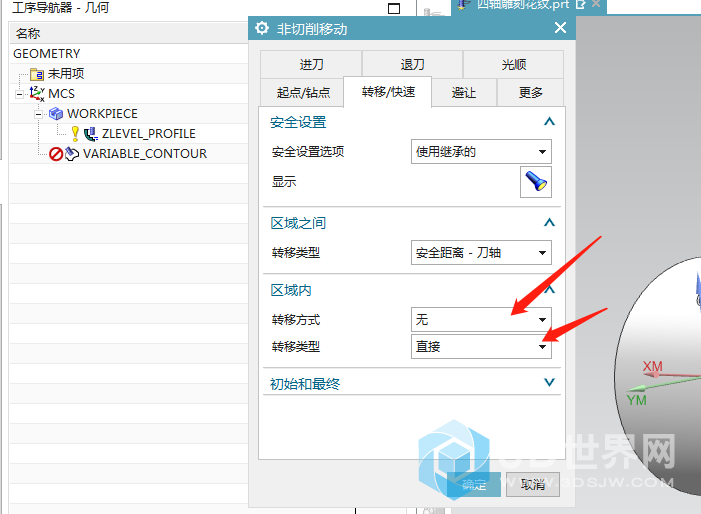
Task: Click the pop-out icon on file tab
Action: (580, 4)
